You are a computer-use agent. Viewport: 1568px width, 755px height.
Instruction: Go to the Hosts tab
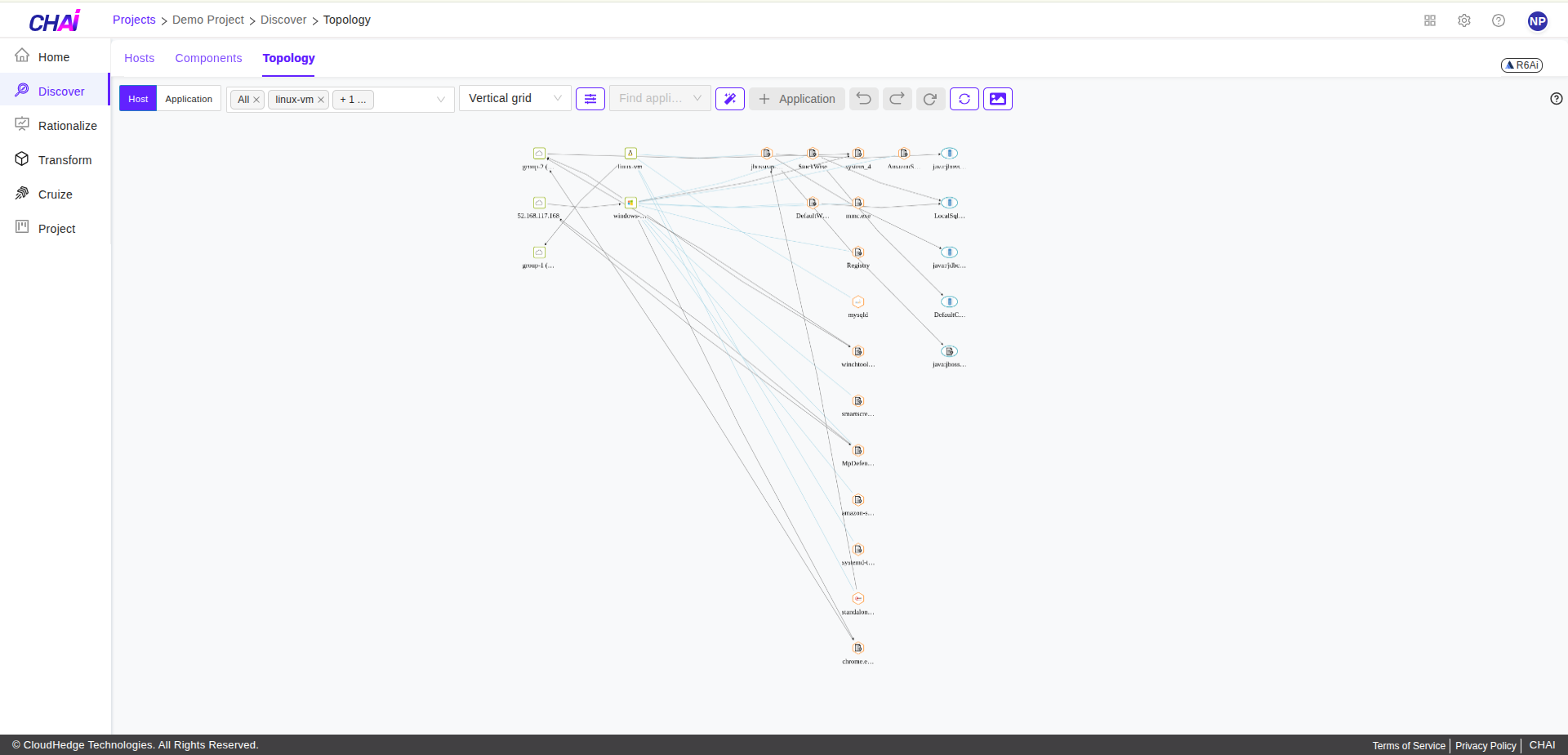tap(139, 58)
